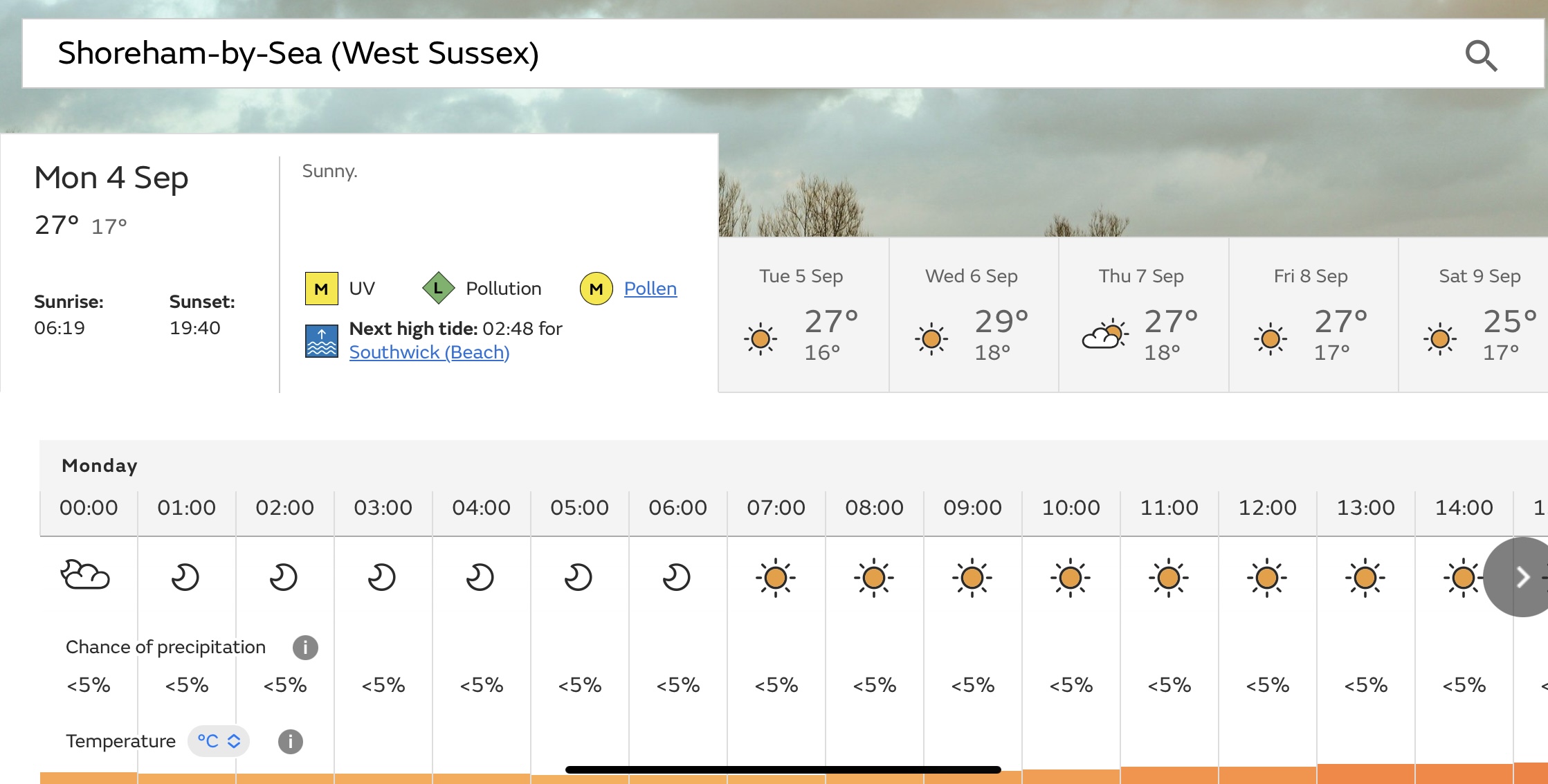Click the search magnifier icon
This screenshot has height=784, width=1548.
pos(1481,55)
